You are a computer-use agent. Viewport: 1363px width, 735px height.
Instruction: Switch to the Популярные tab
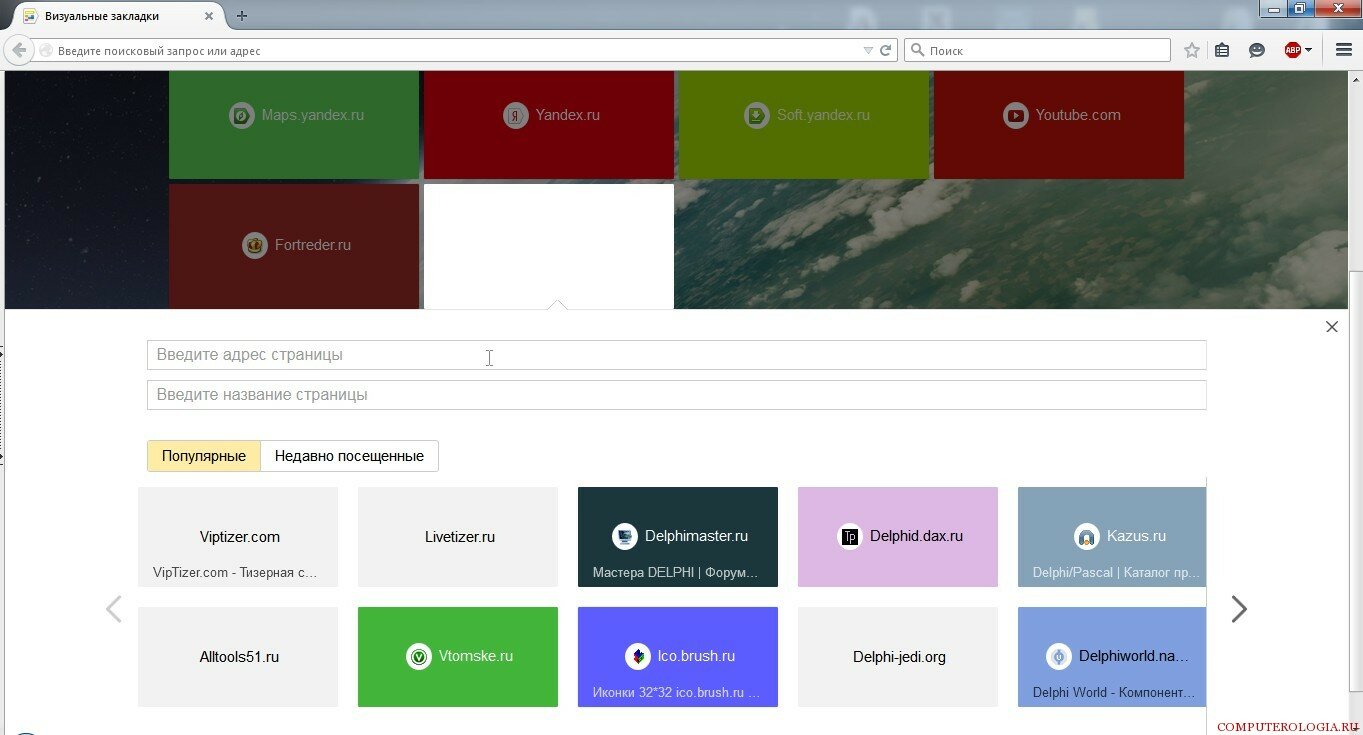204,456
